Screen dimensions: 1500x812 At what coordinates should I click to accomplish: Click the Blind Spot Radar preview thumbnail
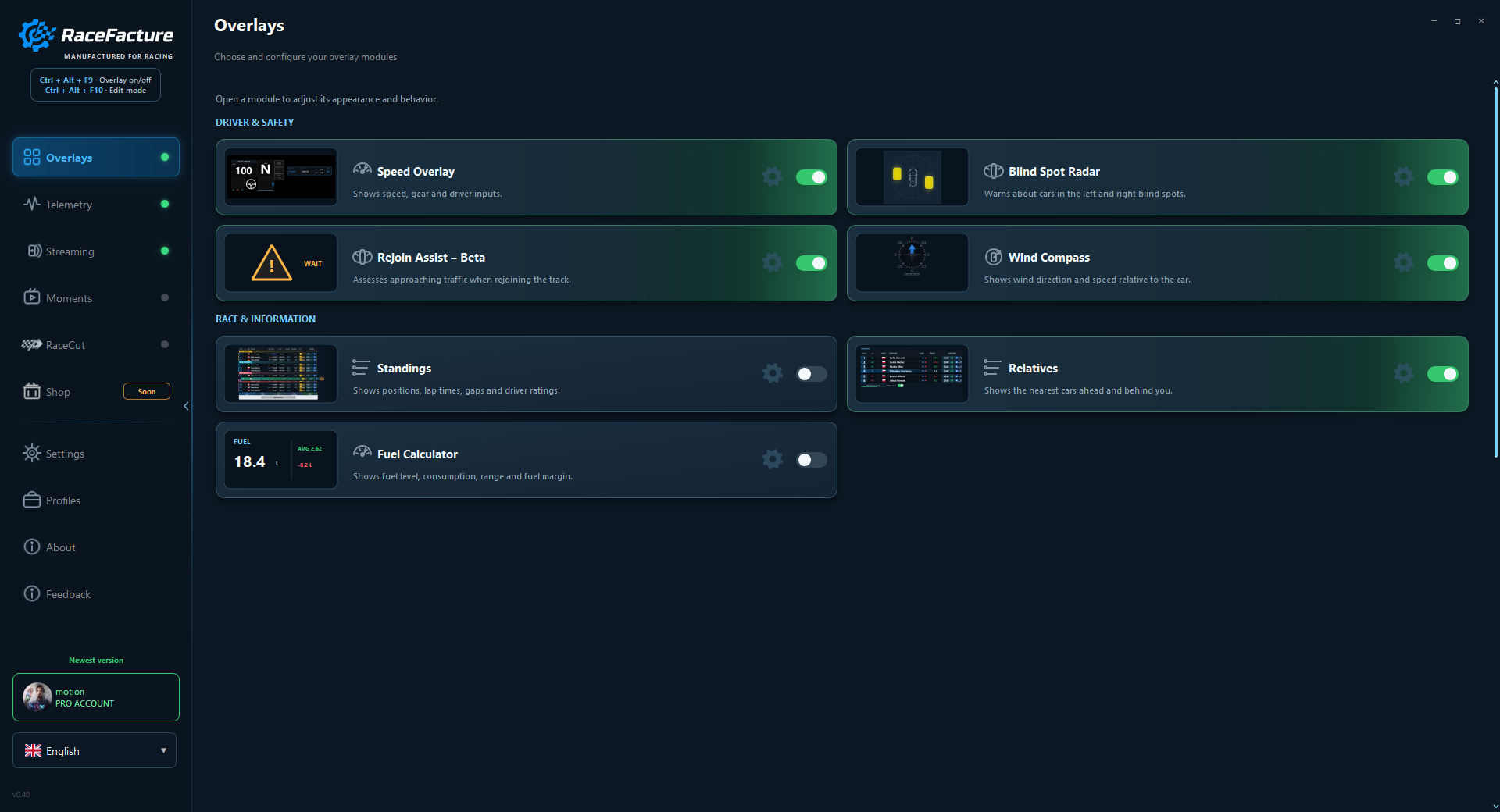point(912,177)
